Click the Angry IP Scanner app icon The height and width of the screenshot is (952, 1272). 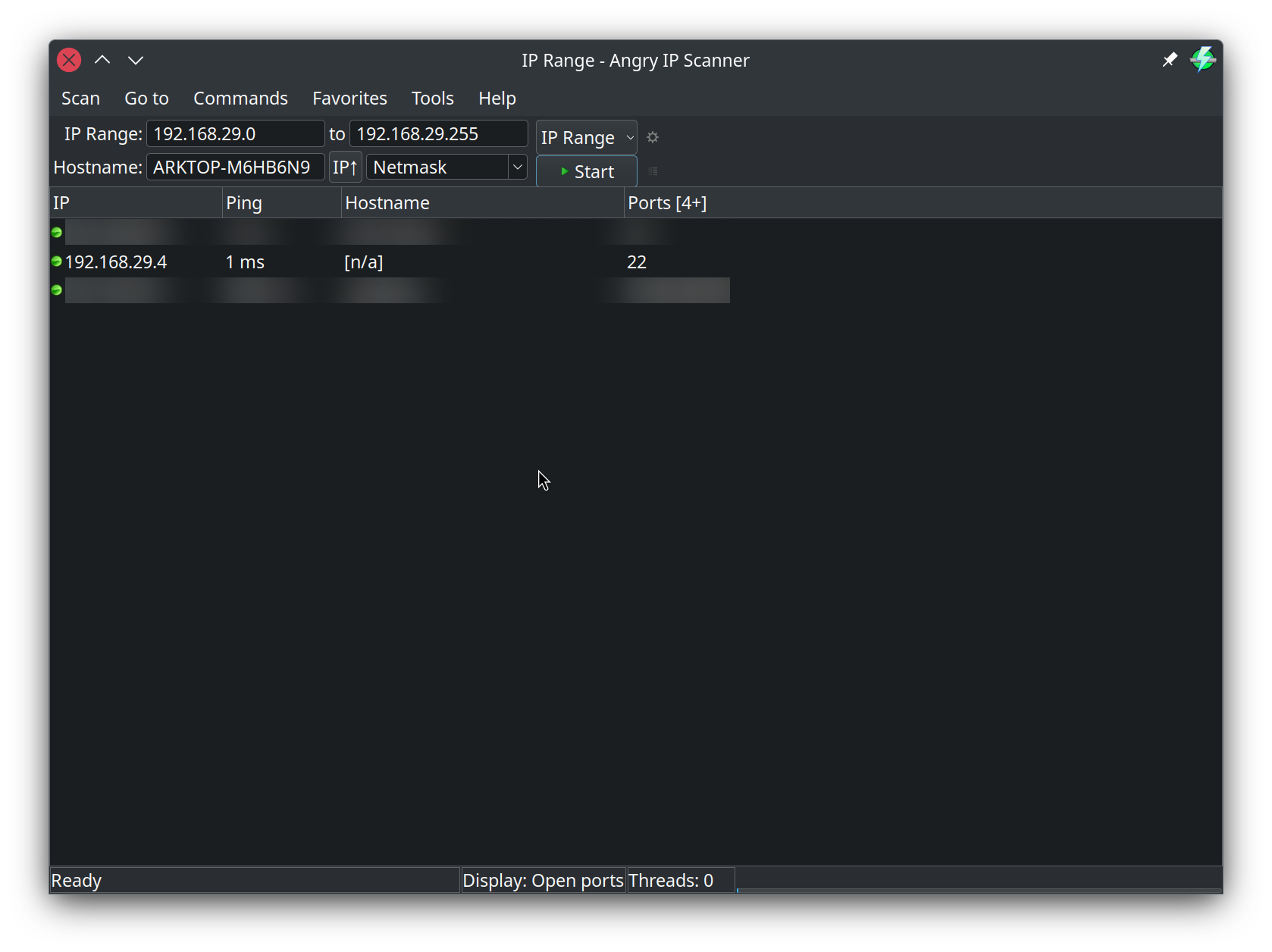point(1203,60)
